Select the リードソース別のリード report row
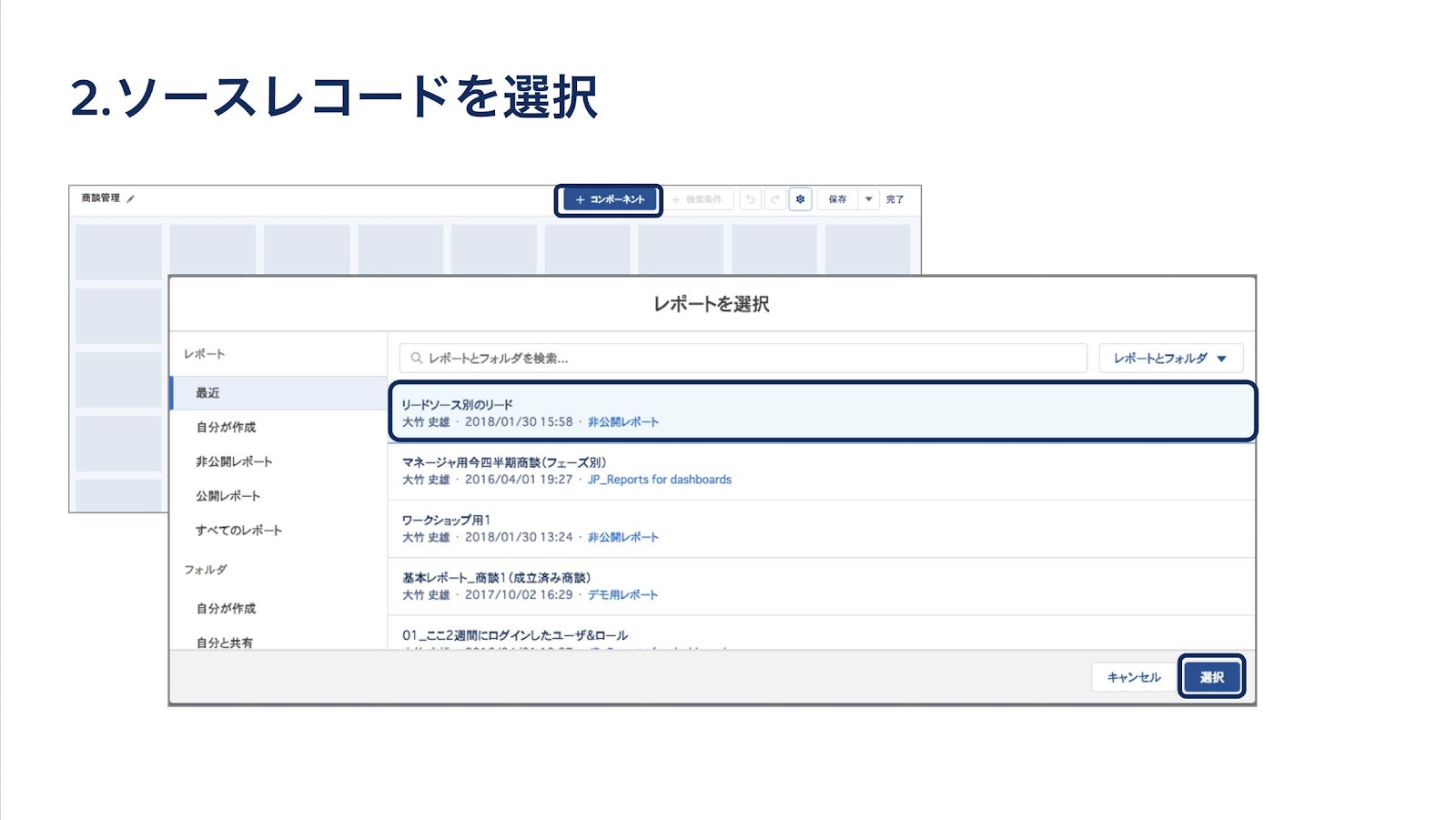This screenshot has width=1456, height=820. (823, 412)
